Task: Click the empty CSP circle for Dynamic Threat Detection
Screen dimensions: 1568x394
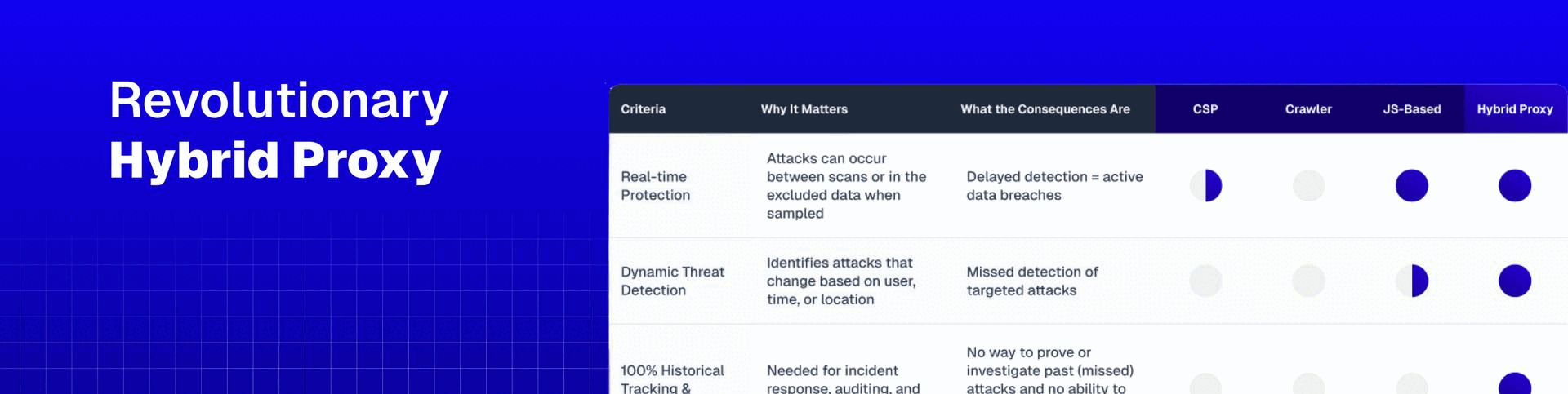Action: pos(1205,281)
